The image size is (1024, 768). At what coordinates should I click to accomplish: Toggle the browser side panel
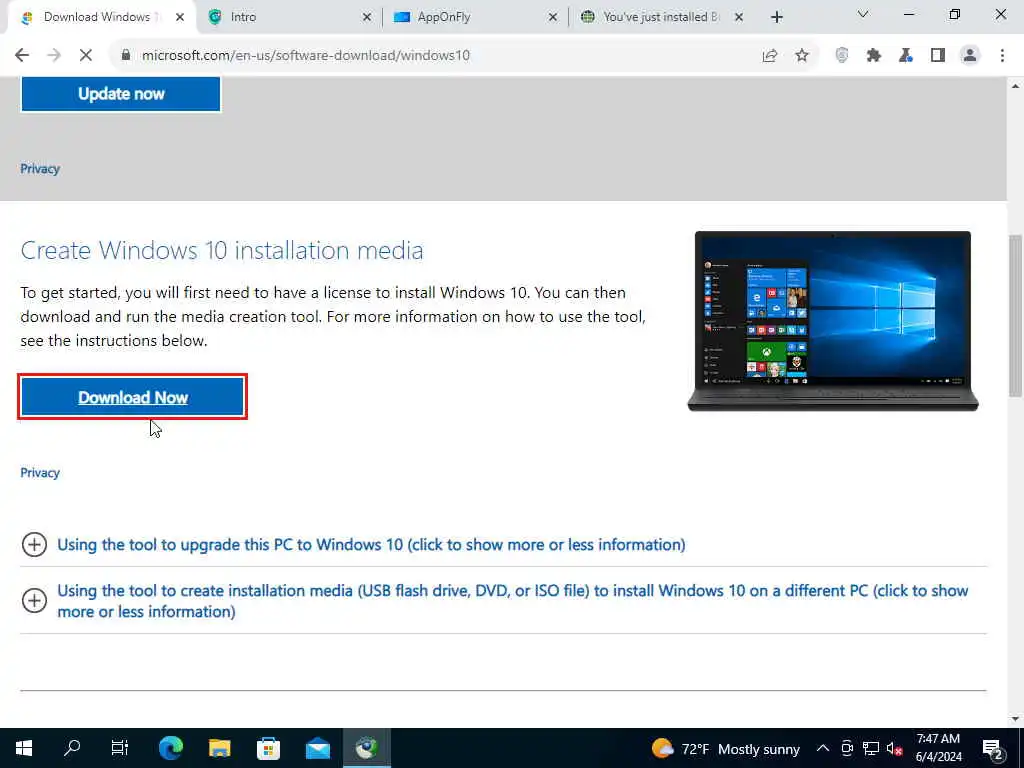[938, 56]
